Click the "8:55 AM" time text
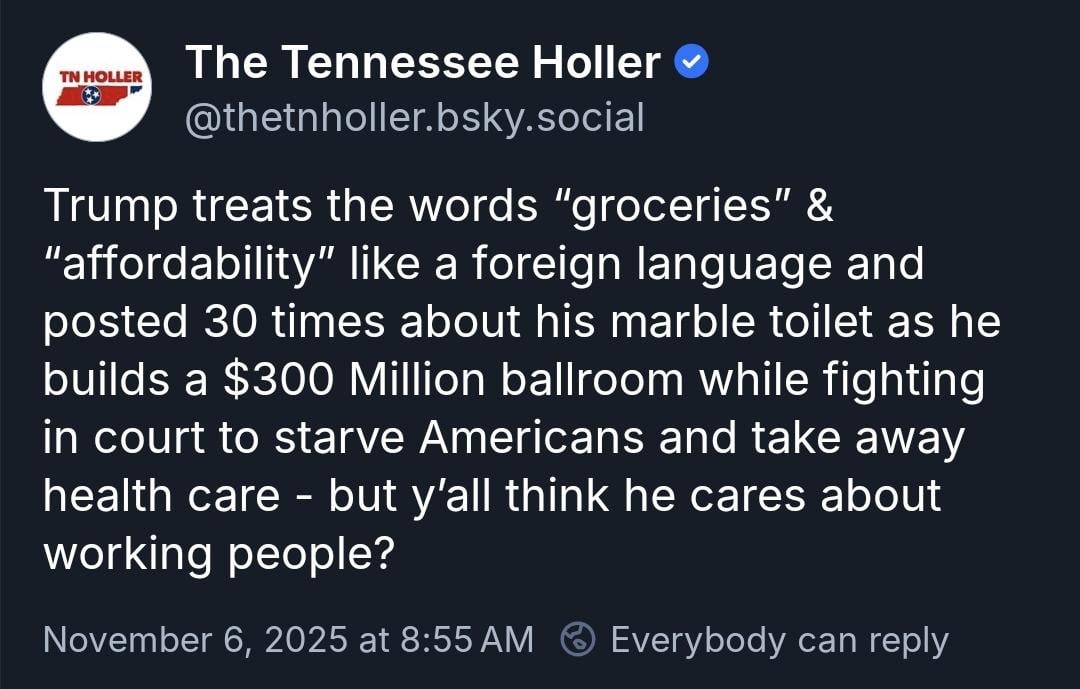This screenshot has height=689, width=1080. pyautogui.click(x=466, y=639)
